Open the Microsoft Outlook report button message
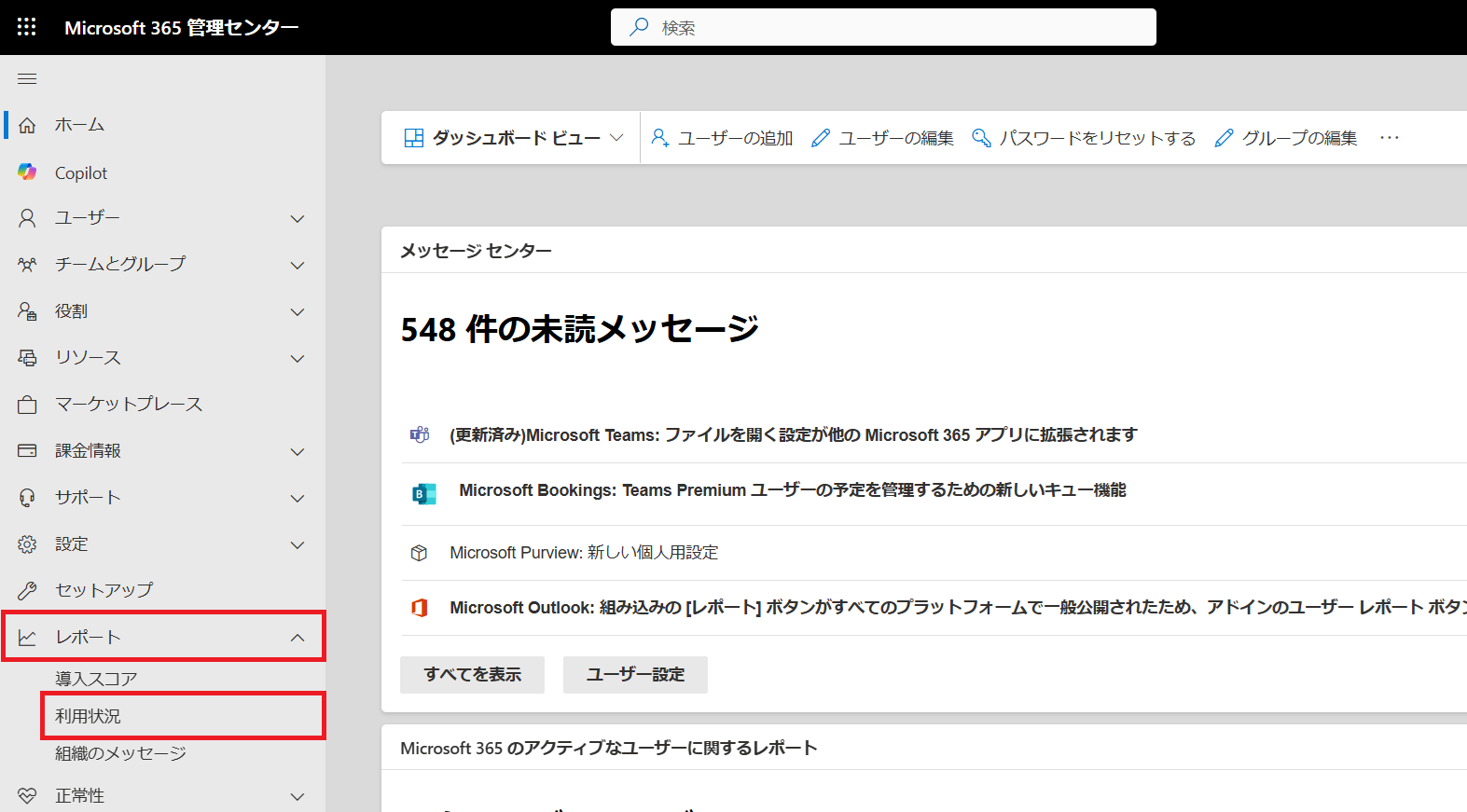Image resolution: width=1467 pixels, height=812 pixels. pos(958,608)
